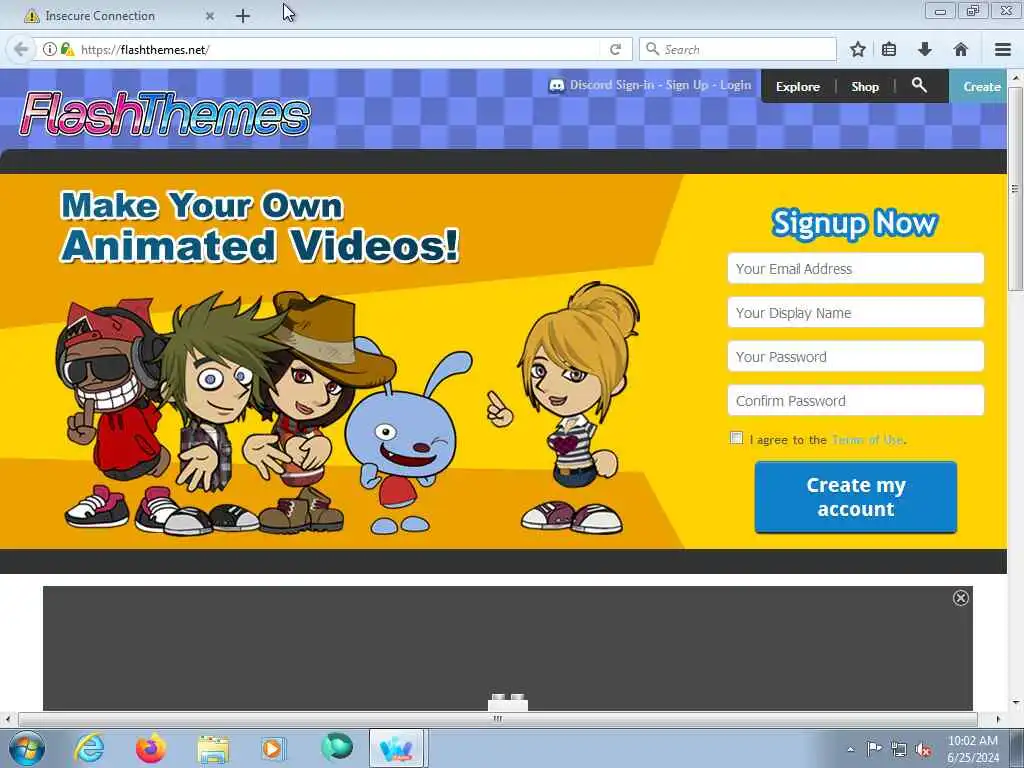Open the Firefox hamburger menu

click(1003, 50)
